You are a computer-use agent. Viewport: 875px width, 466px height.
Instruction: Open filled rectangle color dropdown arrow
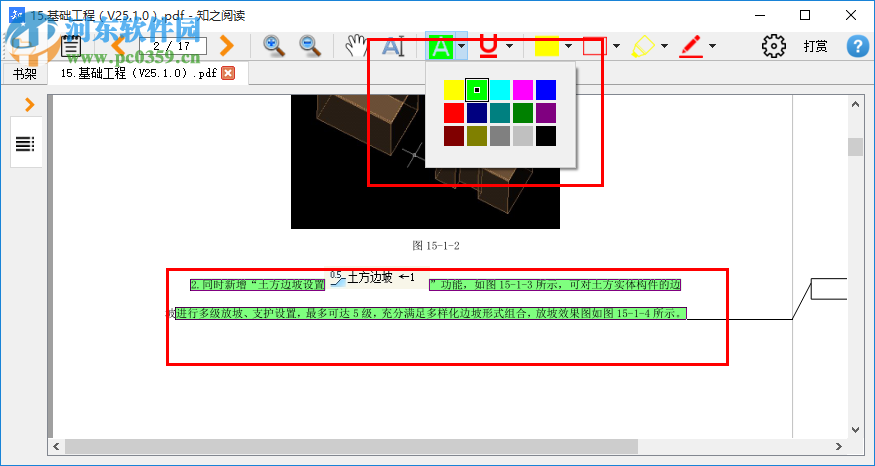[x=568, y=46]
